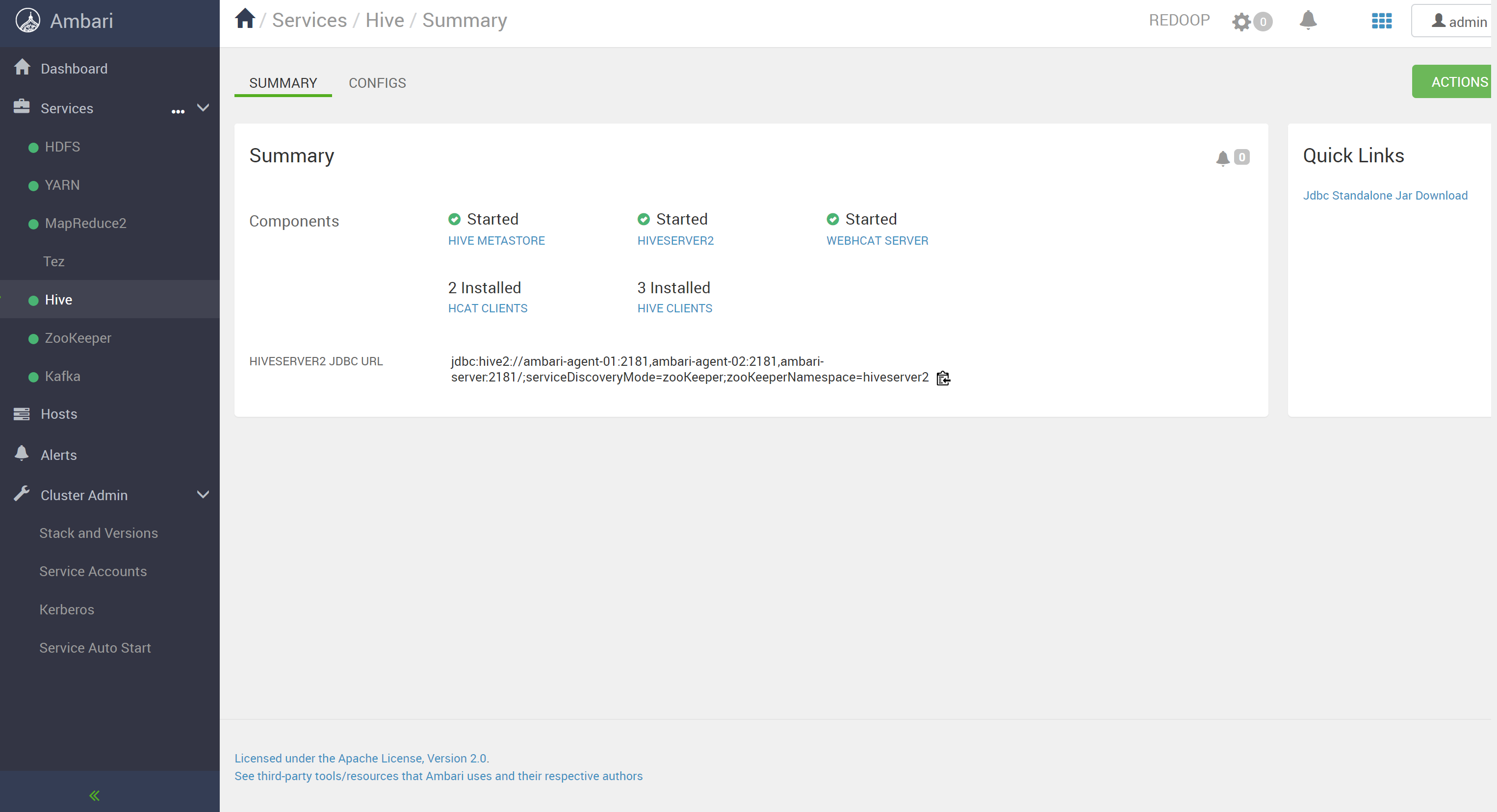
Task: Open HIVE CLIENTS link
Action: [675, 308]
